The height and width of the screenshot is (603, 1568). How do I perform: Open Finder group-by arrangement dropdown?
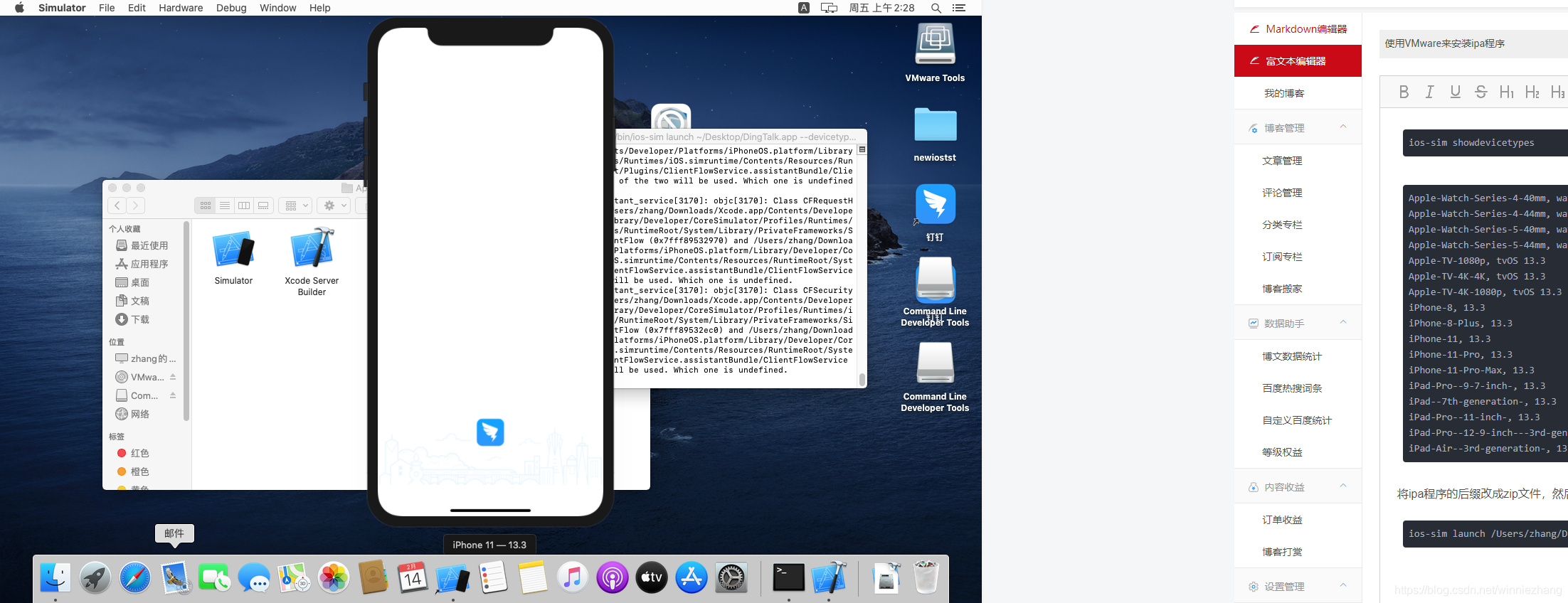coord(295,206)
